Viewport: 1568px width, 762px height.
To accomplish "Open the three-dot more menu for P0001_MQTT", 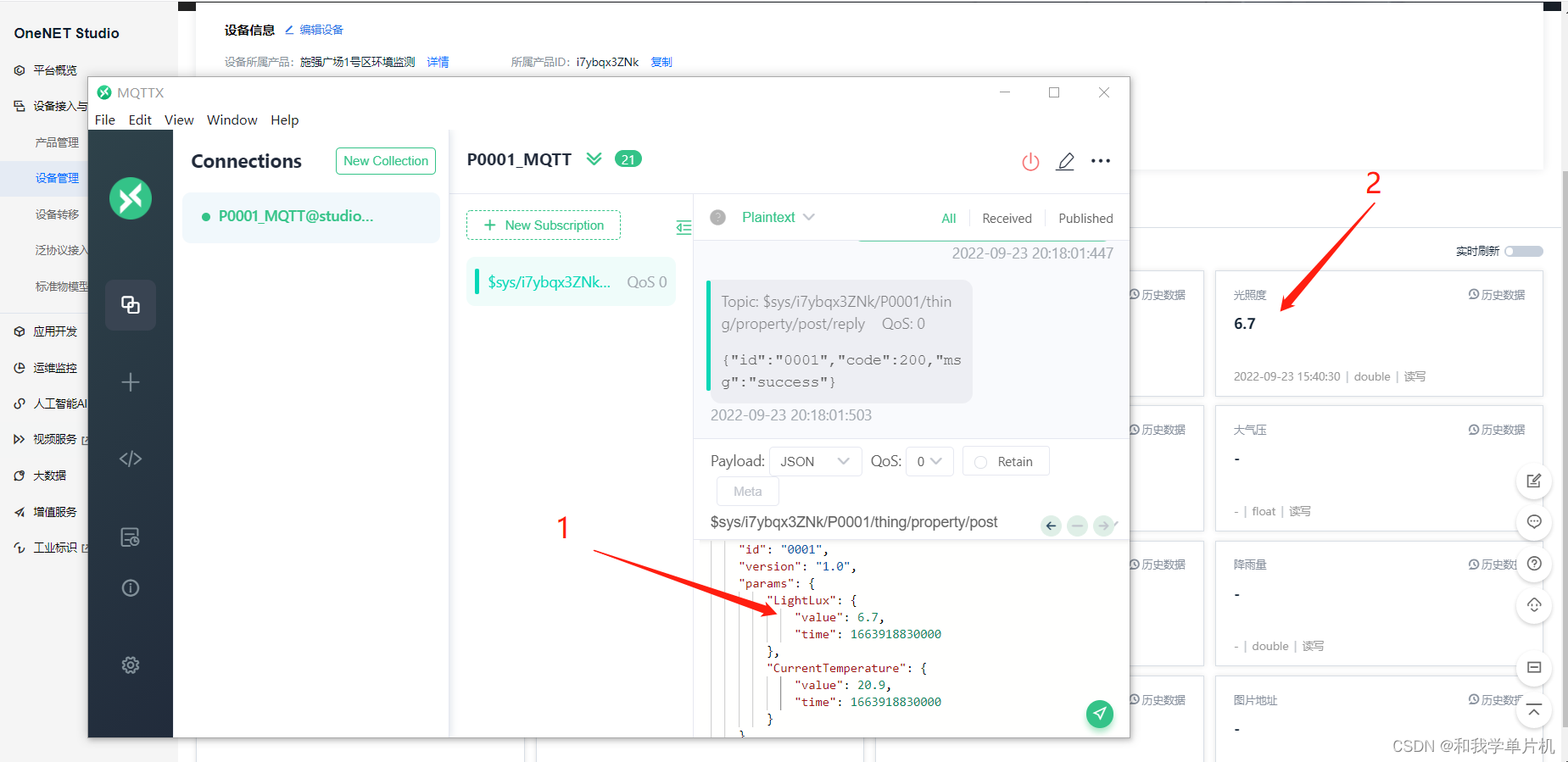I will tap(1101, 161).
